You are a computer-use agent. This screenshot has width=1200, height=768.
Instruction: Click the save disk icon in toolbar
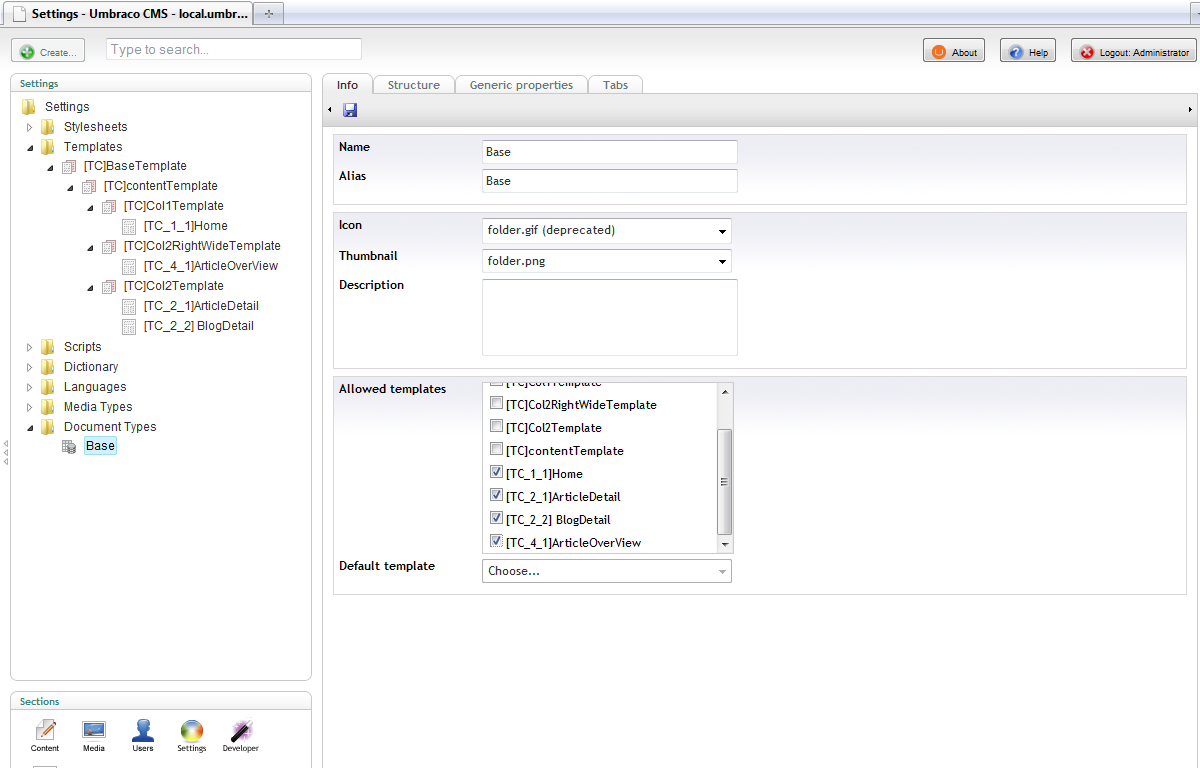pyautogui.click(x=350, y=109)
